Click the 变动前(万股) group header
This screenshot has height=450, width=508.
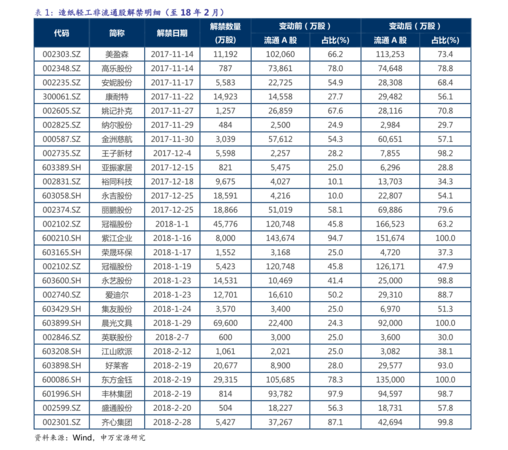[305, 26]
